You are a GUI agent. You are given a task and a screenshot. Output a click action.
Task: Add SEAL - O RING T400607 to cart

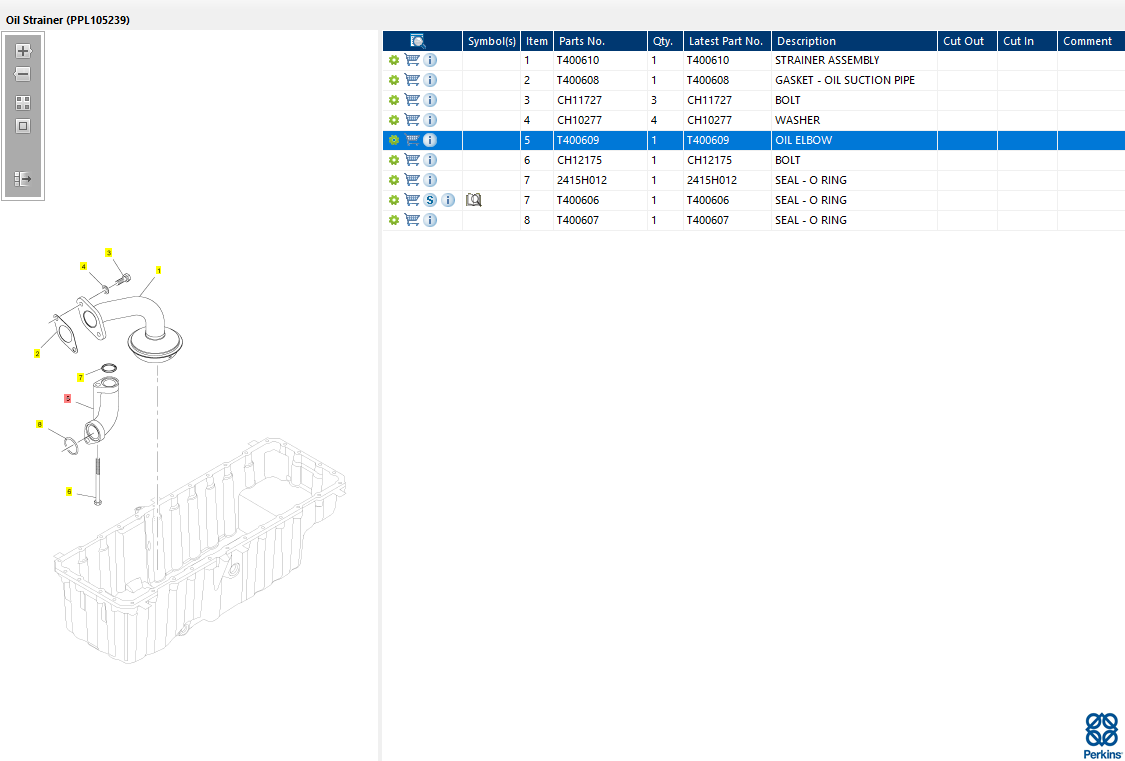click(412, 220)
